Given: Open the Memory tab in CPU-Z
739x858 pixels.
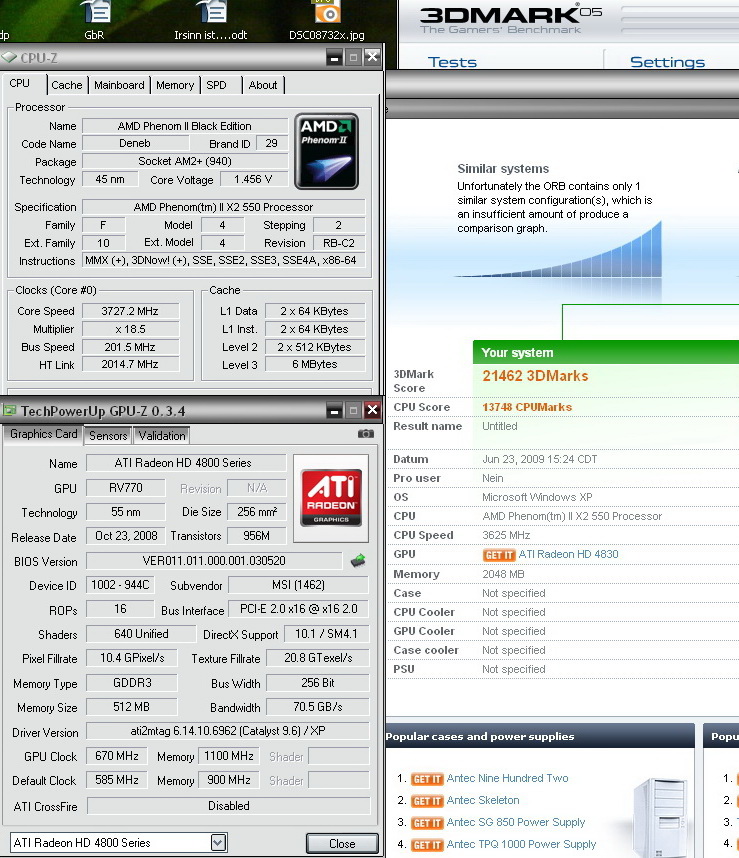Looking at the screenshot, I should pos(175,85).
